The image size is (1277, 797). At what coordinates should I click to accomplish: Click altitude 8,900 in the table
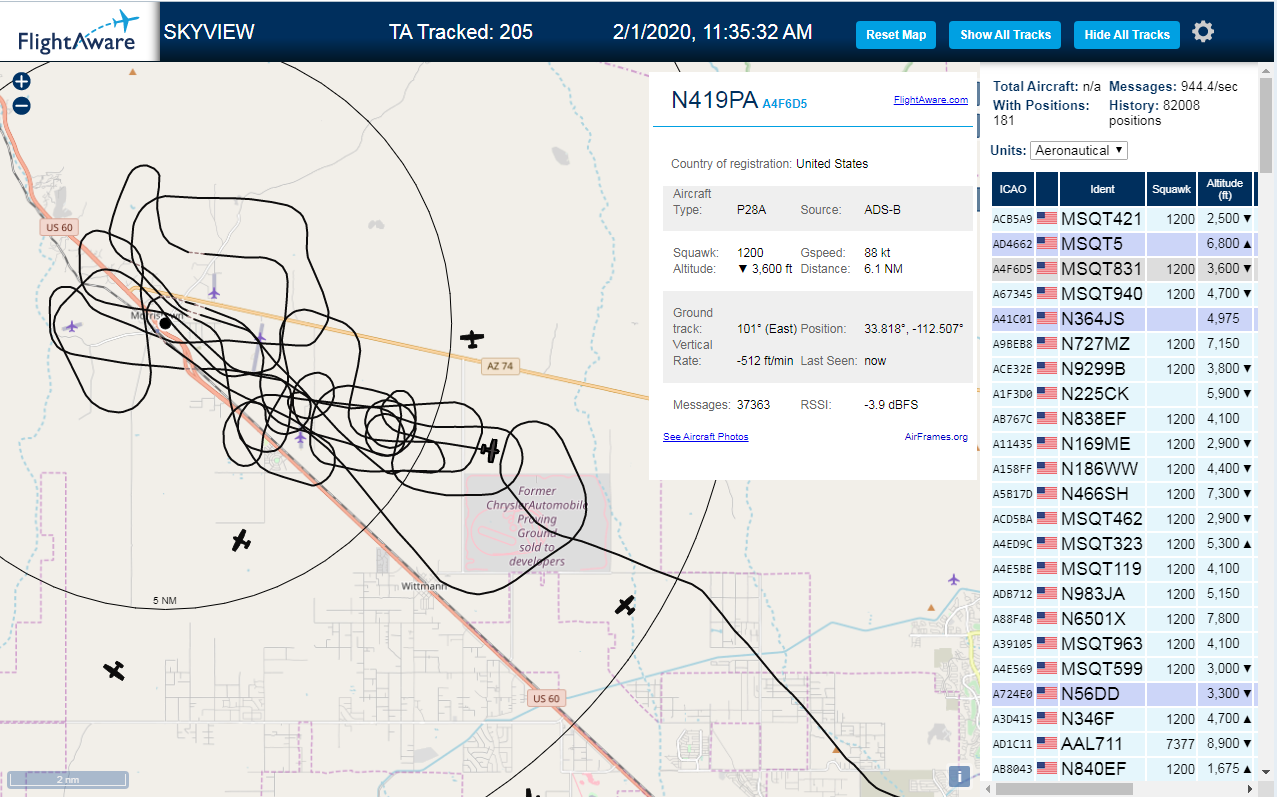tap(1223, 744)
